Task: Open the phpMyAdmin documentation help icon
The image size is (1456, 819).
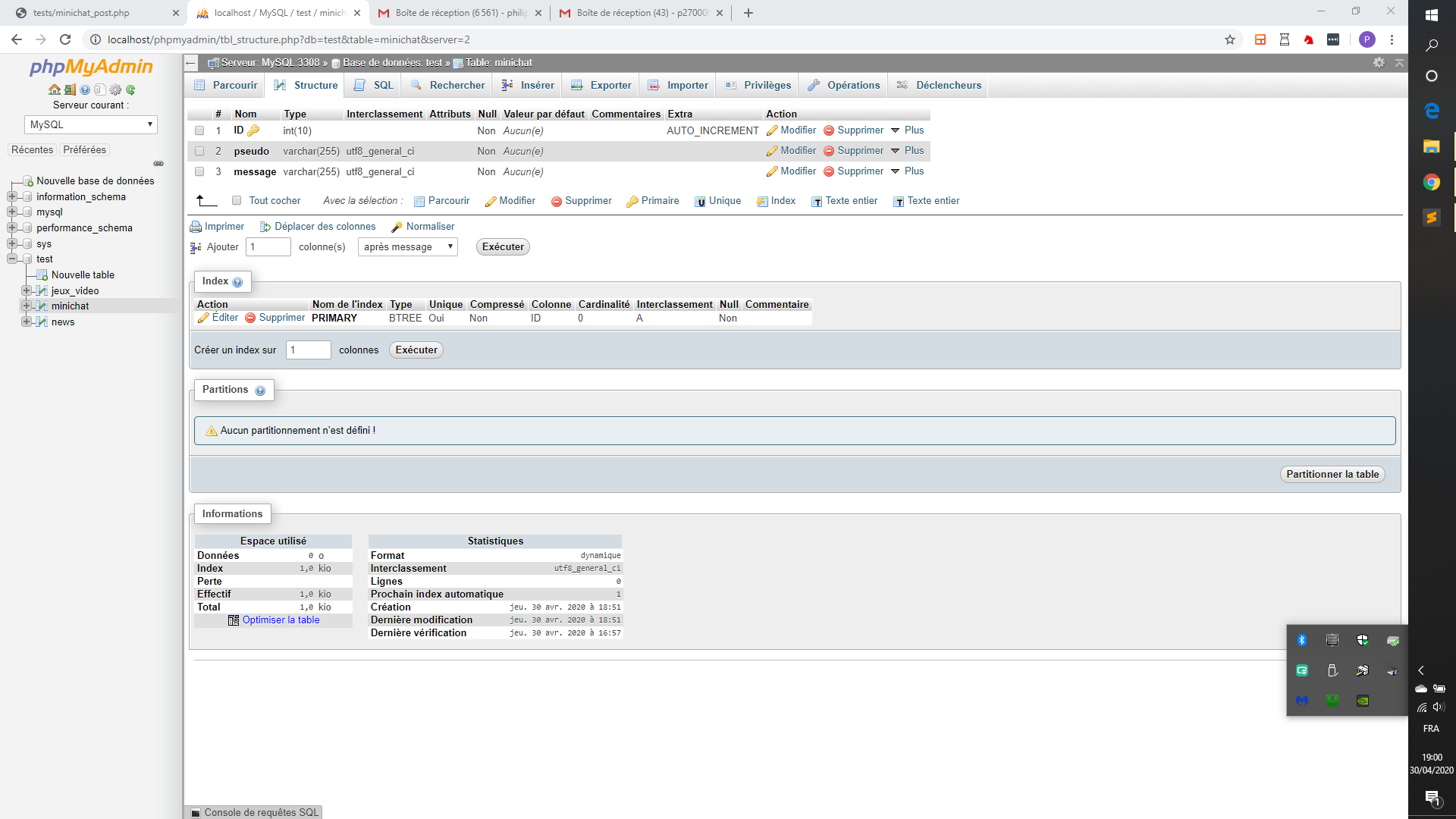Action: [85, 89]
